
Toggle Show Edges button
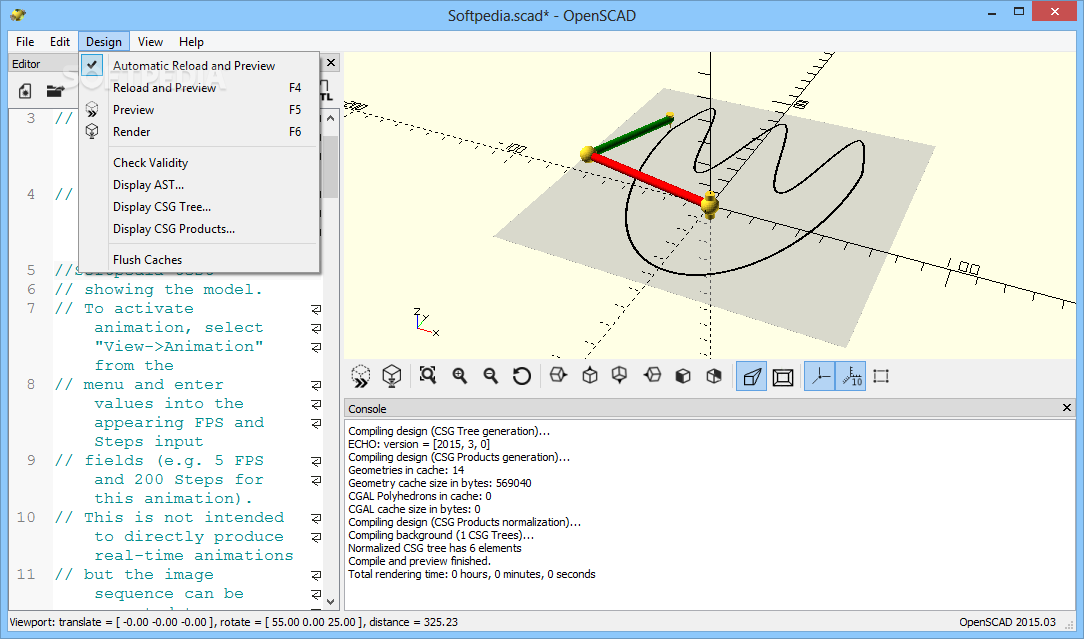point(881,376)
